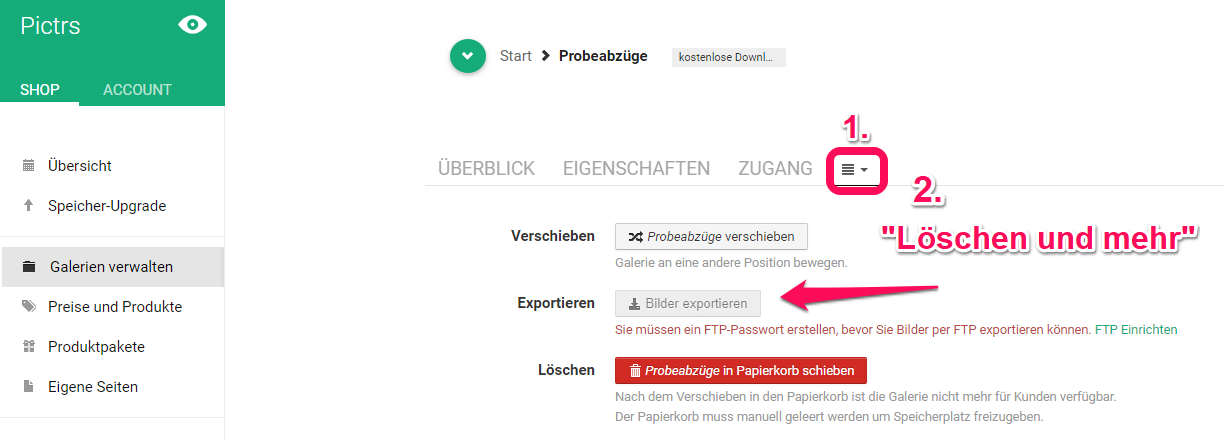
Task: Open the ZUGANG tab
Action: (x=775, y=169)
